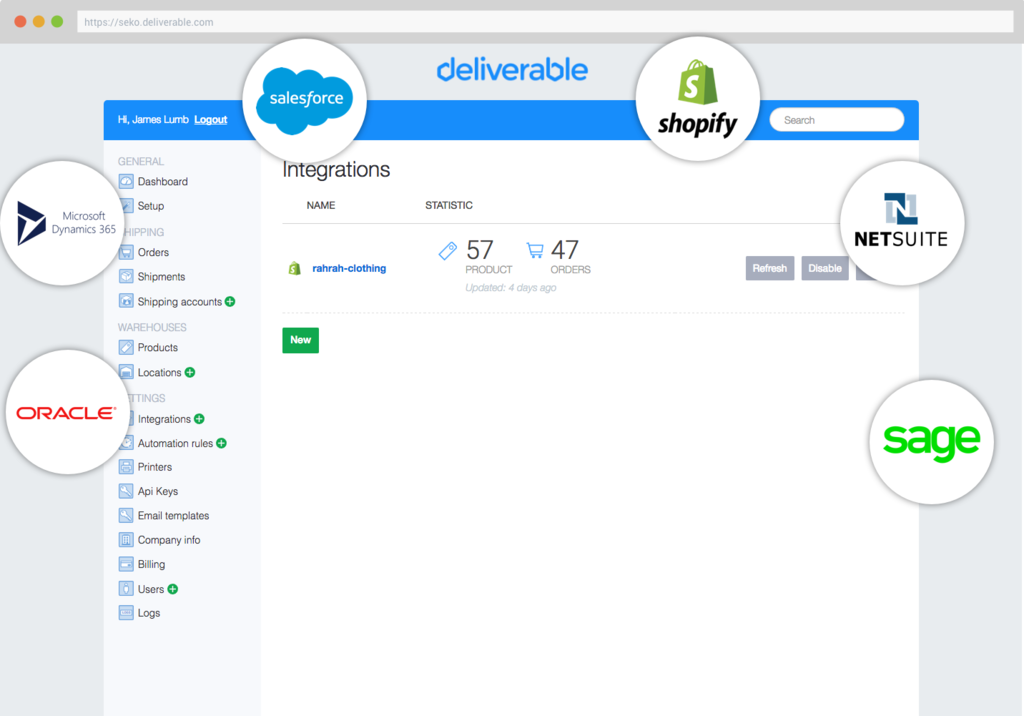The width and height of the screenshot is (1024, 716).
Task: Click the Disable button
Action: [825, 268]
